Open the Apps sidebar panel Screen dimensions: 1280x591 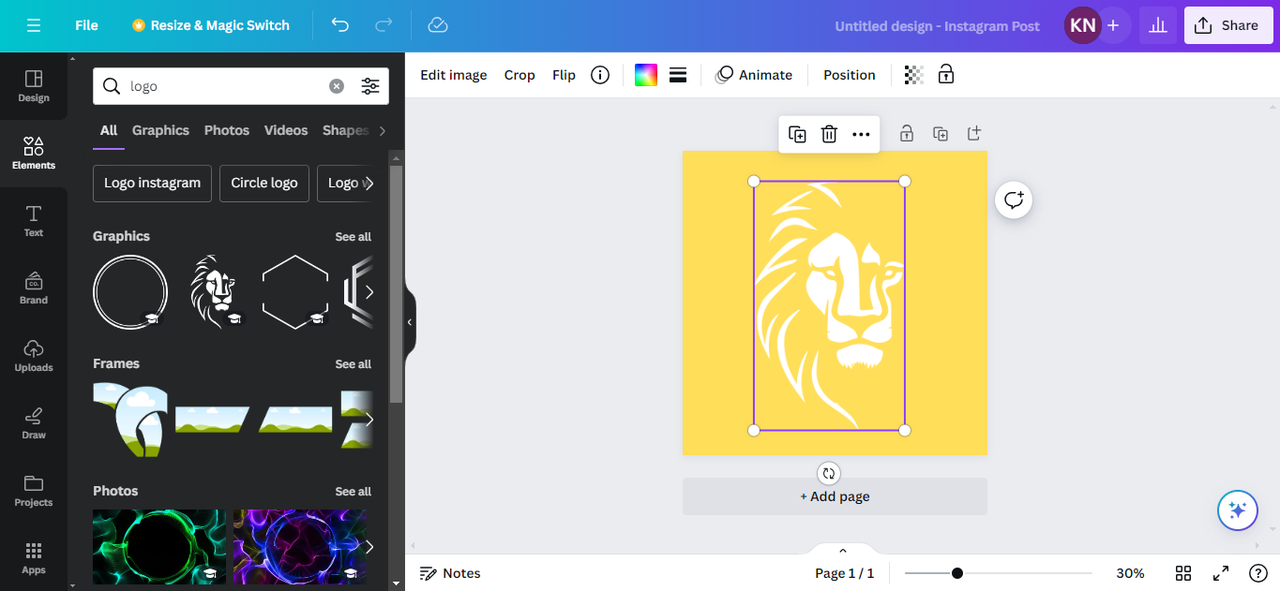pos(33,558)
